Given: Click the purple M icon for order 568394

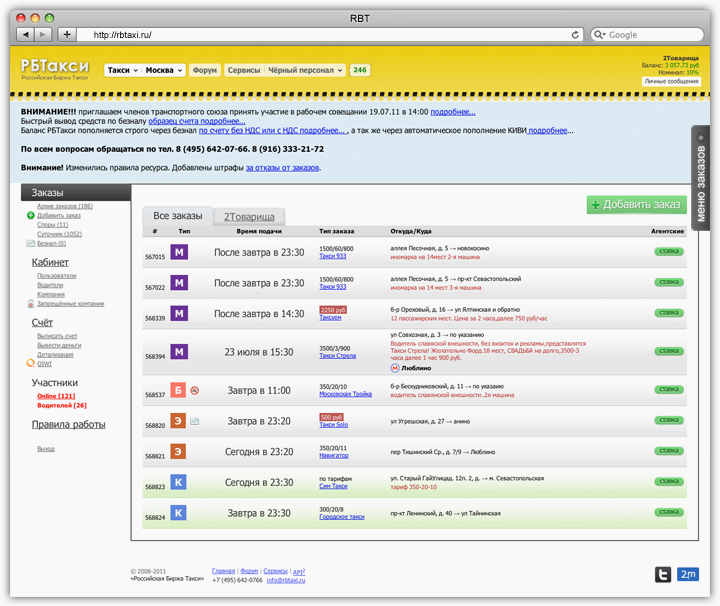Looking at the screenshot, I should (x=179, y=352).
